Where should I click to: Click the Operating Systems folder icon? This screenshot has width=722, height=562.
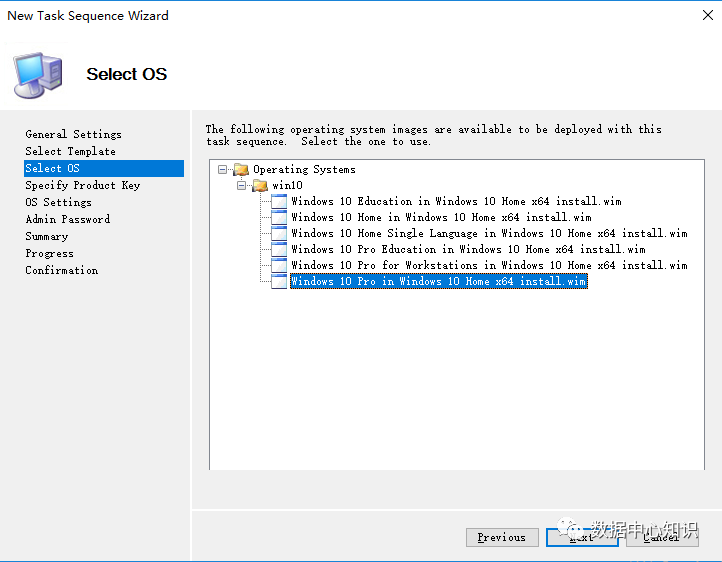241,170
